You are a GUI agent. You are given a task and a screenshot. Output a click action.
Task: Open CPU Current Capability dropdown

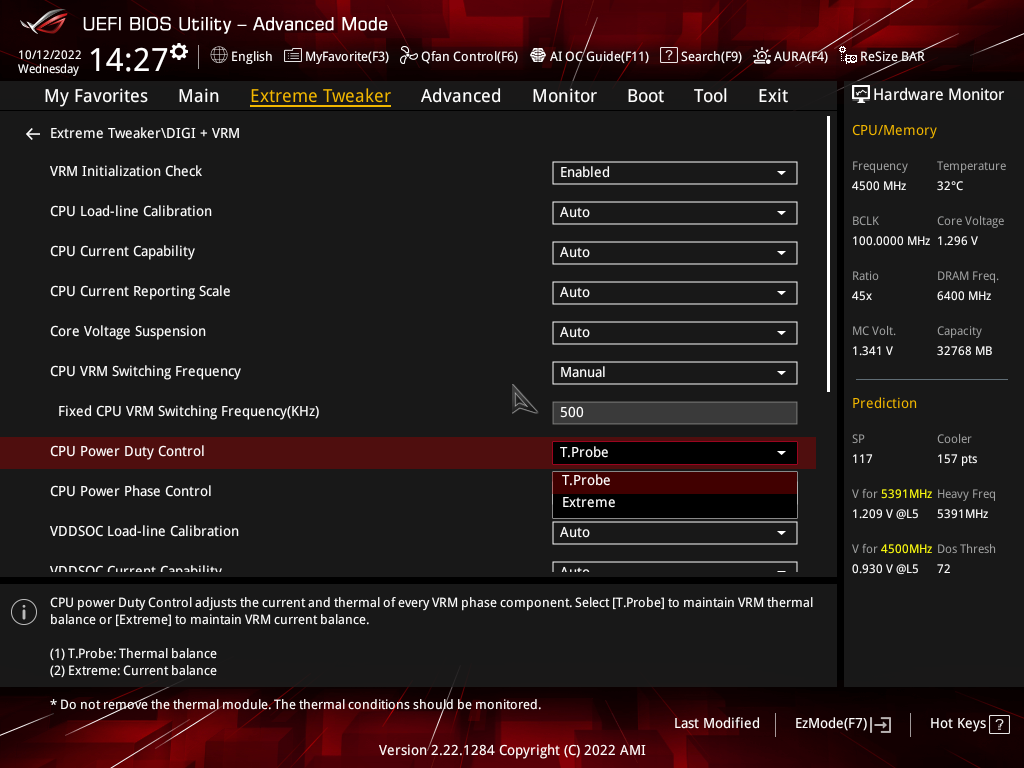point(675,253)
